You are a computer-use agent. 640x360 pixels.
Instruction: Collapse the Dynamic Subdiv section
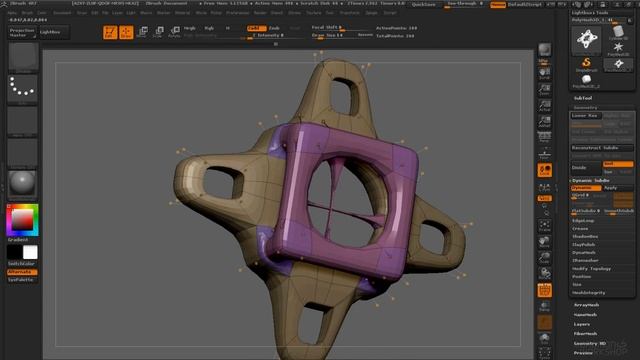[591, 180]
